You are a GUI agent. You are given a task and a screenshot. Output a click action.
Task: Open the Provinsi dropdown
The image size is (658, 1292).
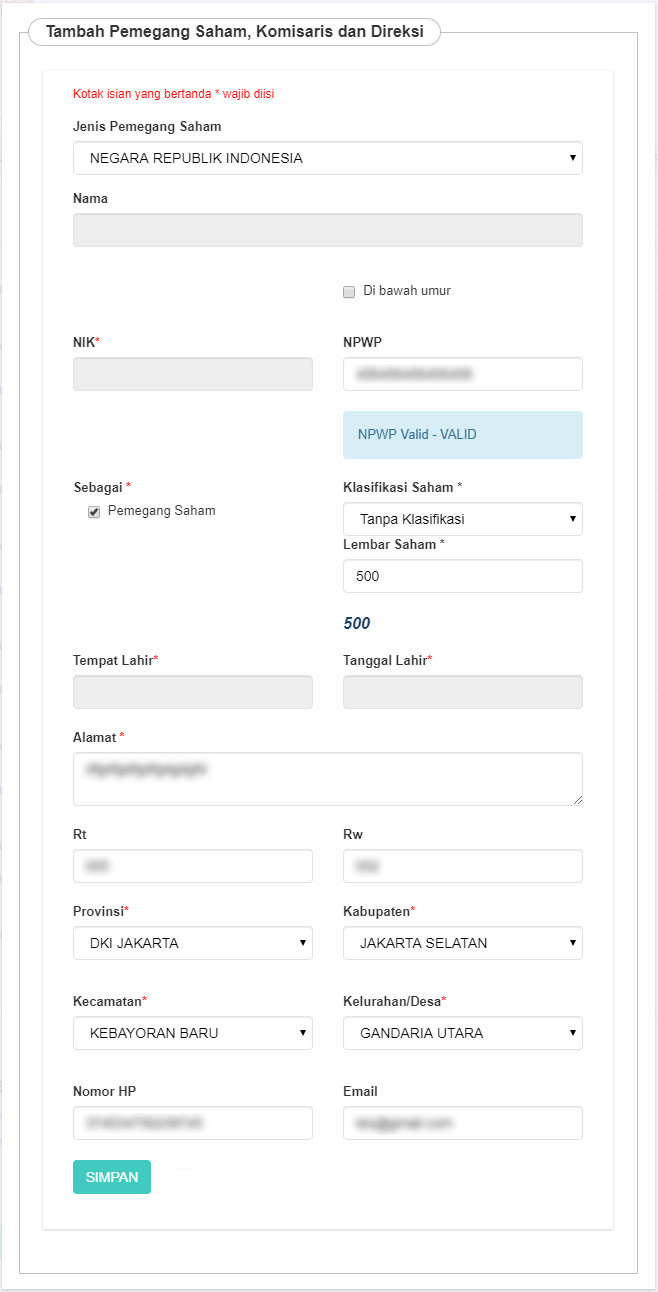click(x=192, y=943)
